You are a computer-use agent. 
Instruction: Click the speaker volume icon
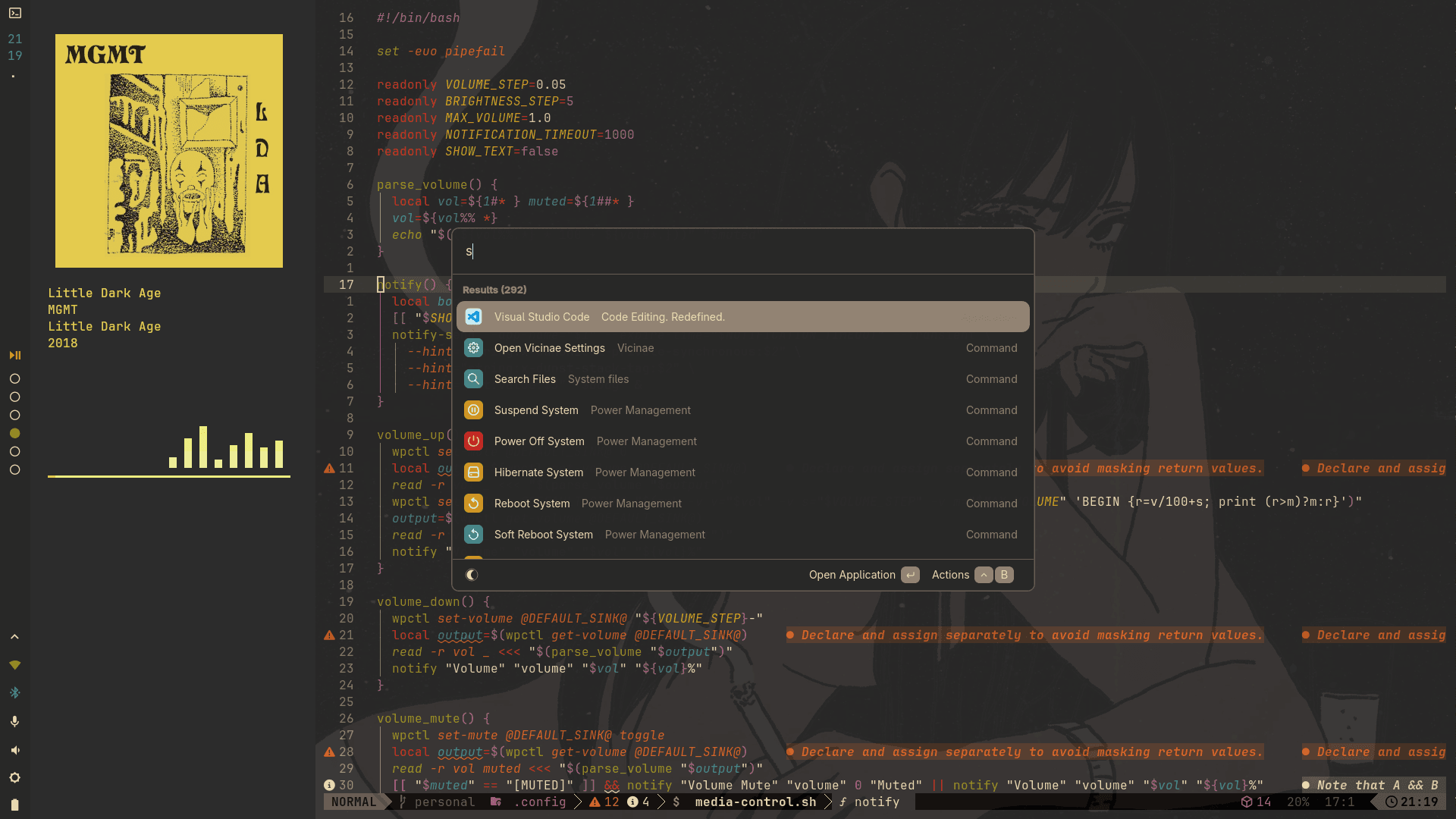(14, 750)
